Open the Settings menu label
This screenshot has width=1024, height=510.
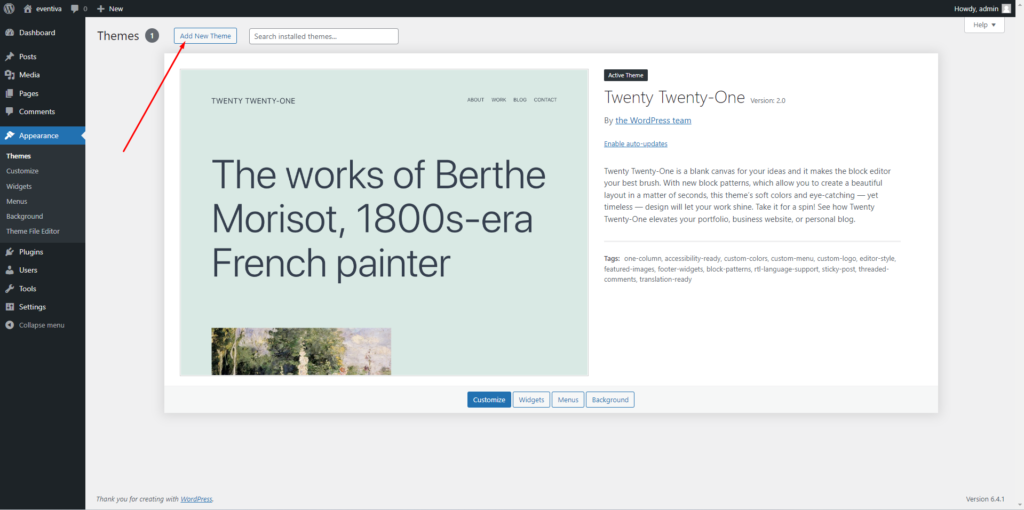(x=33, y=307)
